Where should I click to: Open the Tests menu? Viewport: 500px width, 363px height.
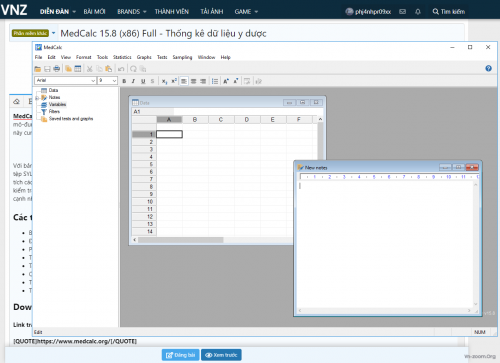coord(162,57)
